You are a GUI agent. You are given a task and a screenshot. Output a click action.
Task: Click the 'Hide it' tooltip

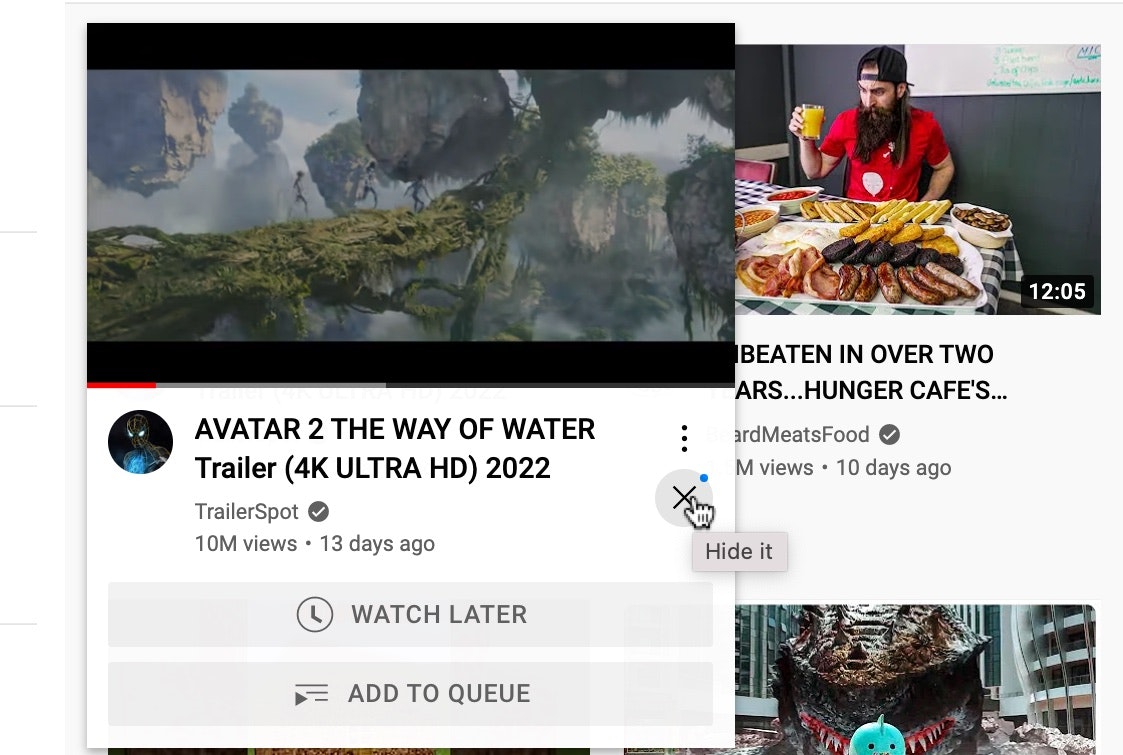tap(739, 552)
